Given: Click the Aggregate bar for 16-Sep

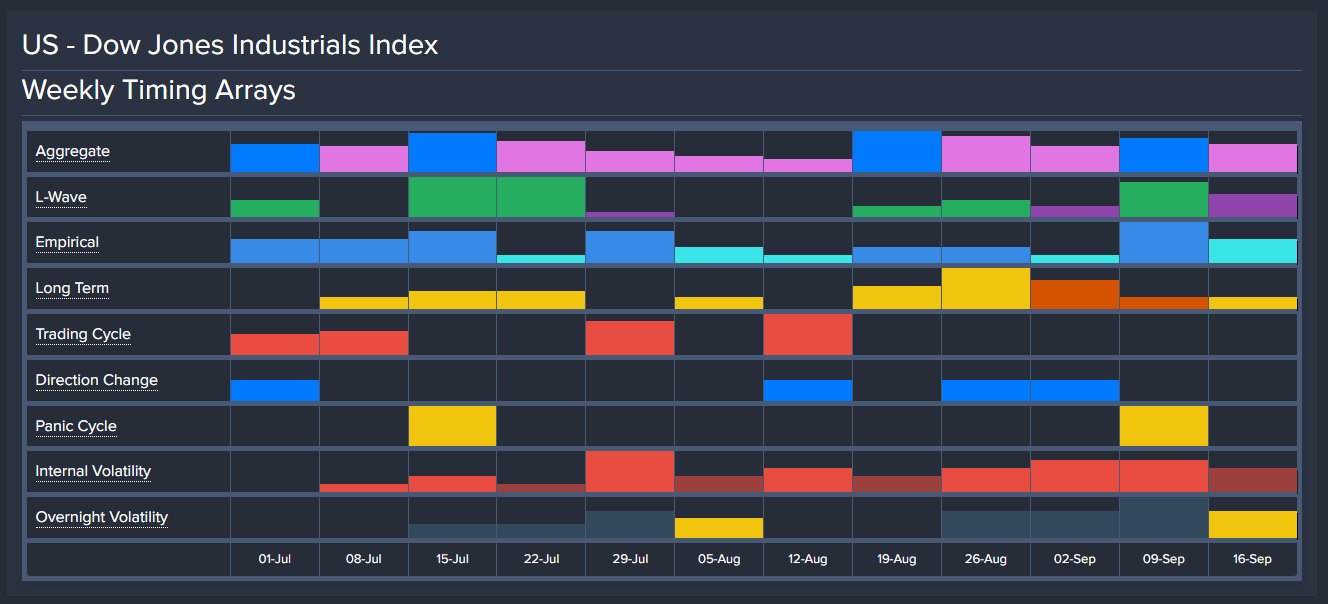Looking at the screenshot, I should pos(1253,158).
